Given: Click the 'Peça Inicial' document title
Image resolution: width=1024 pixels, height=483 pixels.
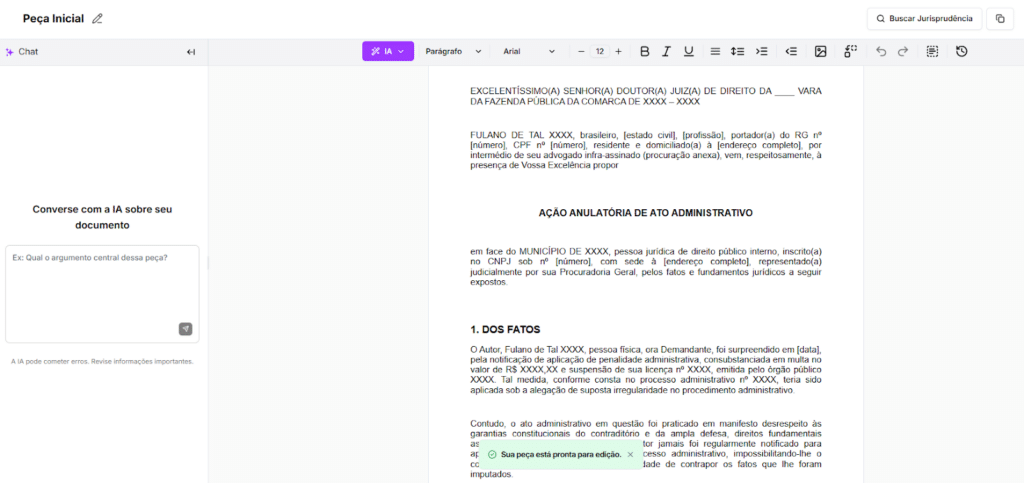Looking at the screenshot, I should (54, 19).
